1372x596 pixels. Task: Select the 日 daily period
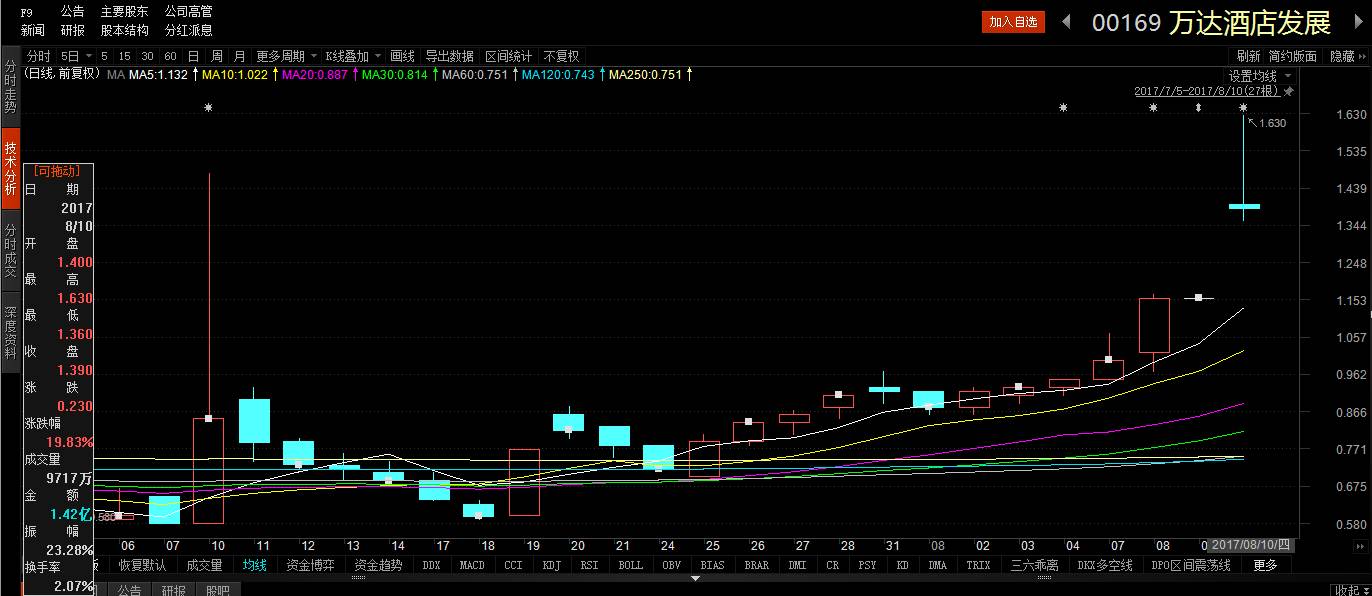tap(193, 56)
